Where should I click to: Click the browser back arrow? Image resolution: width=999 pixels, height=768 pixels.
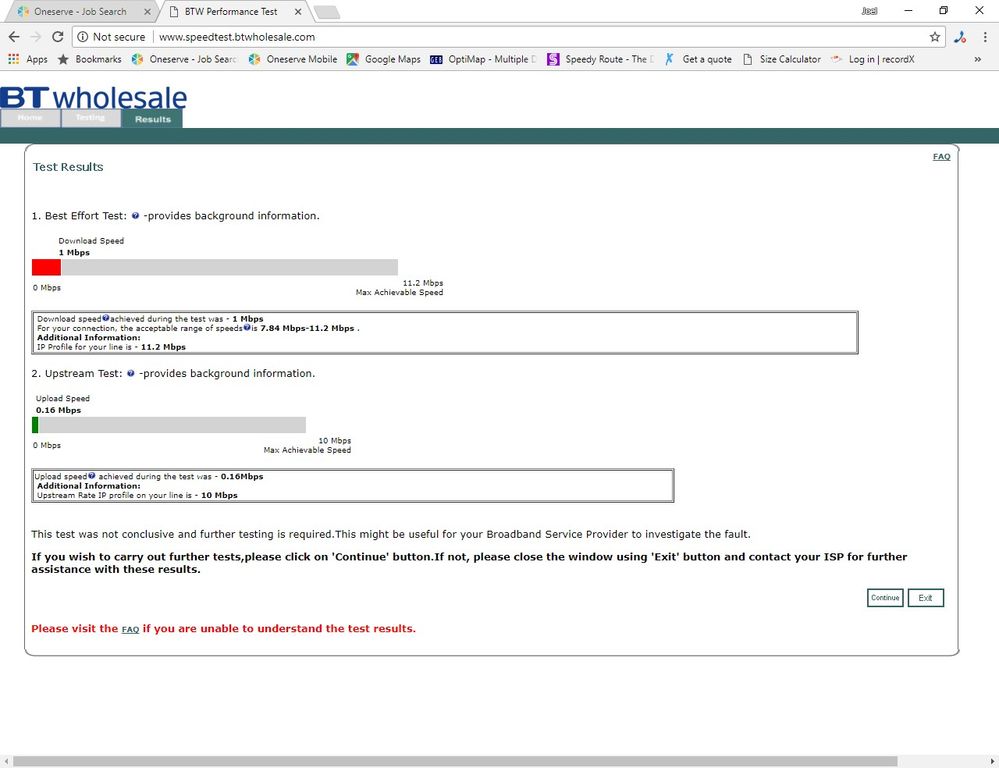tap(13, 37)
